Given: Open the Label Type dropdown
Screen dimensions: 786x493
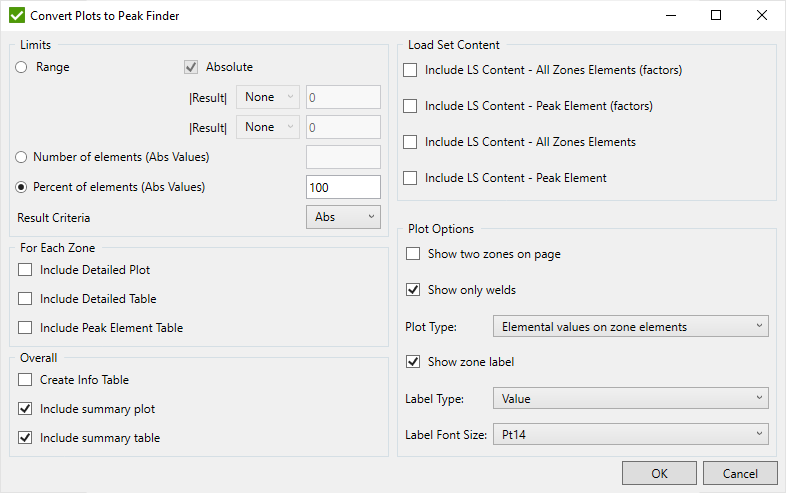Looking at the screenshot, I should [630, 399].
